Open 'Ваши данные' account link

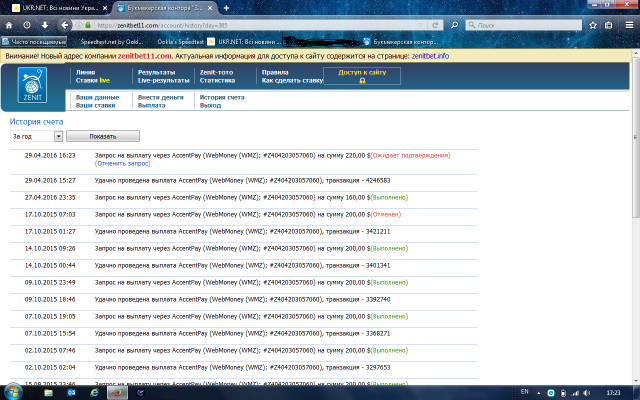[x=98, y=98]
